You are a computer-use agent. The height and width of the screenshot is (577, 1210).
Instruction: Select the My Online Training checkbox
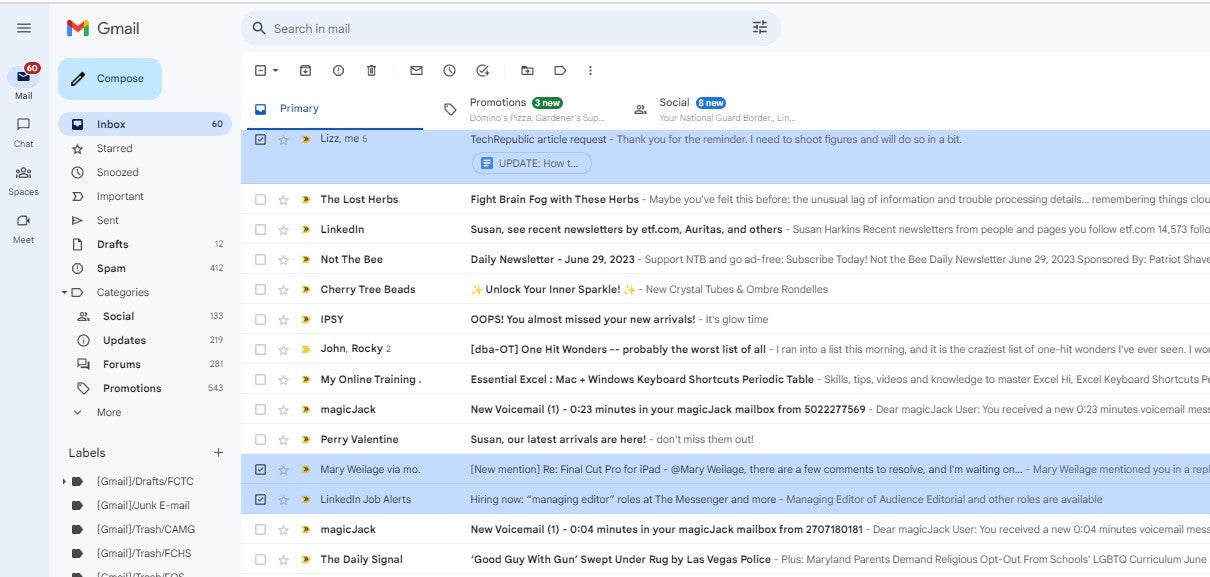[260, 379]
